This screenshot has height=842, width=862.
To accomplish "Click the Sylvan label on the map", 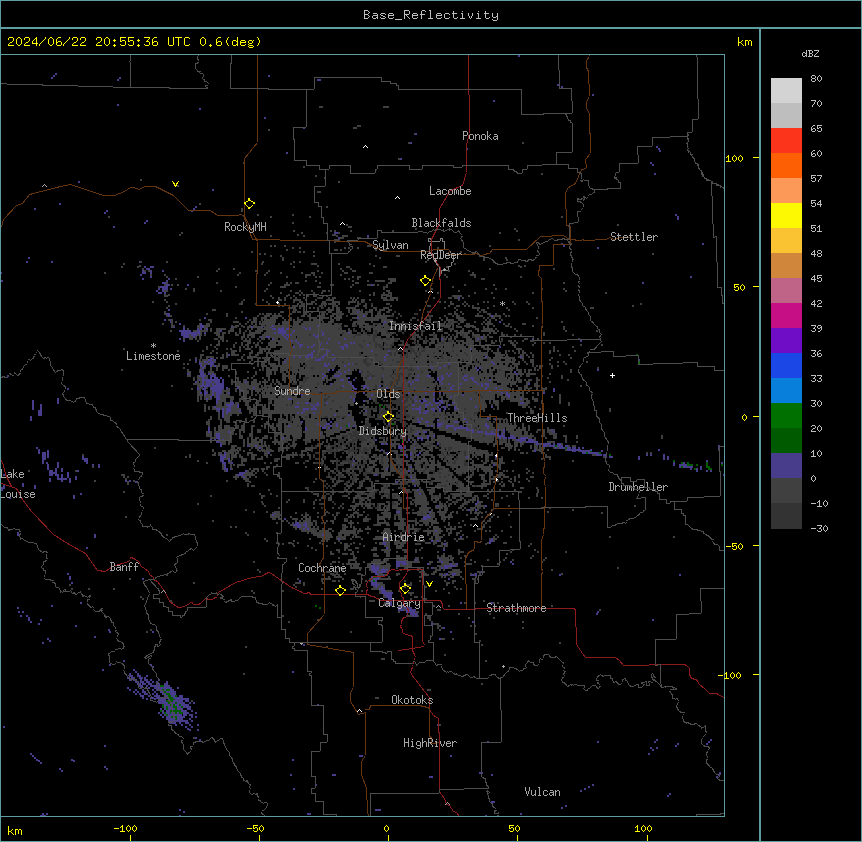I will coord(390,245).
